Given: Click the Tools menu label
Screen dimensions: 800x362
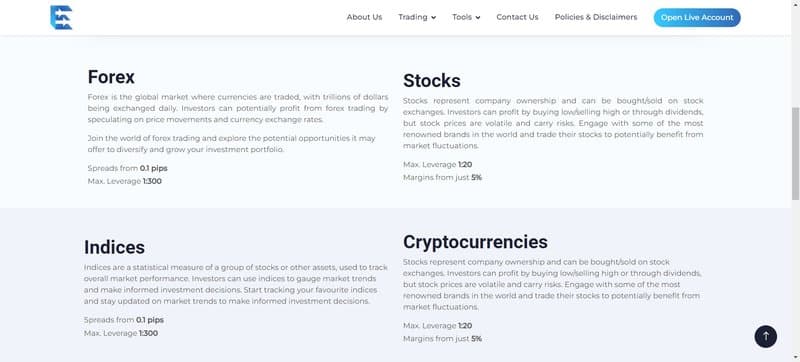Looking at the screenshot, I should 462,17.
